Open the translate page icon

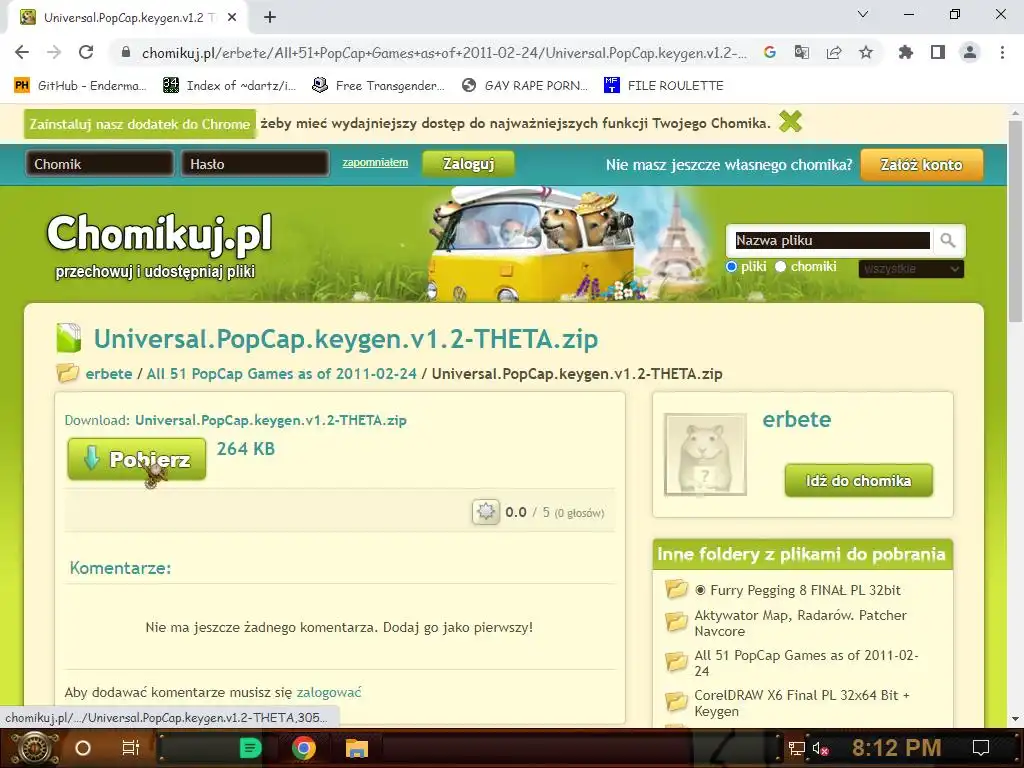(802, 52)
